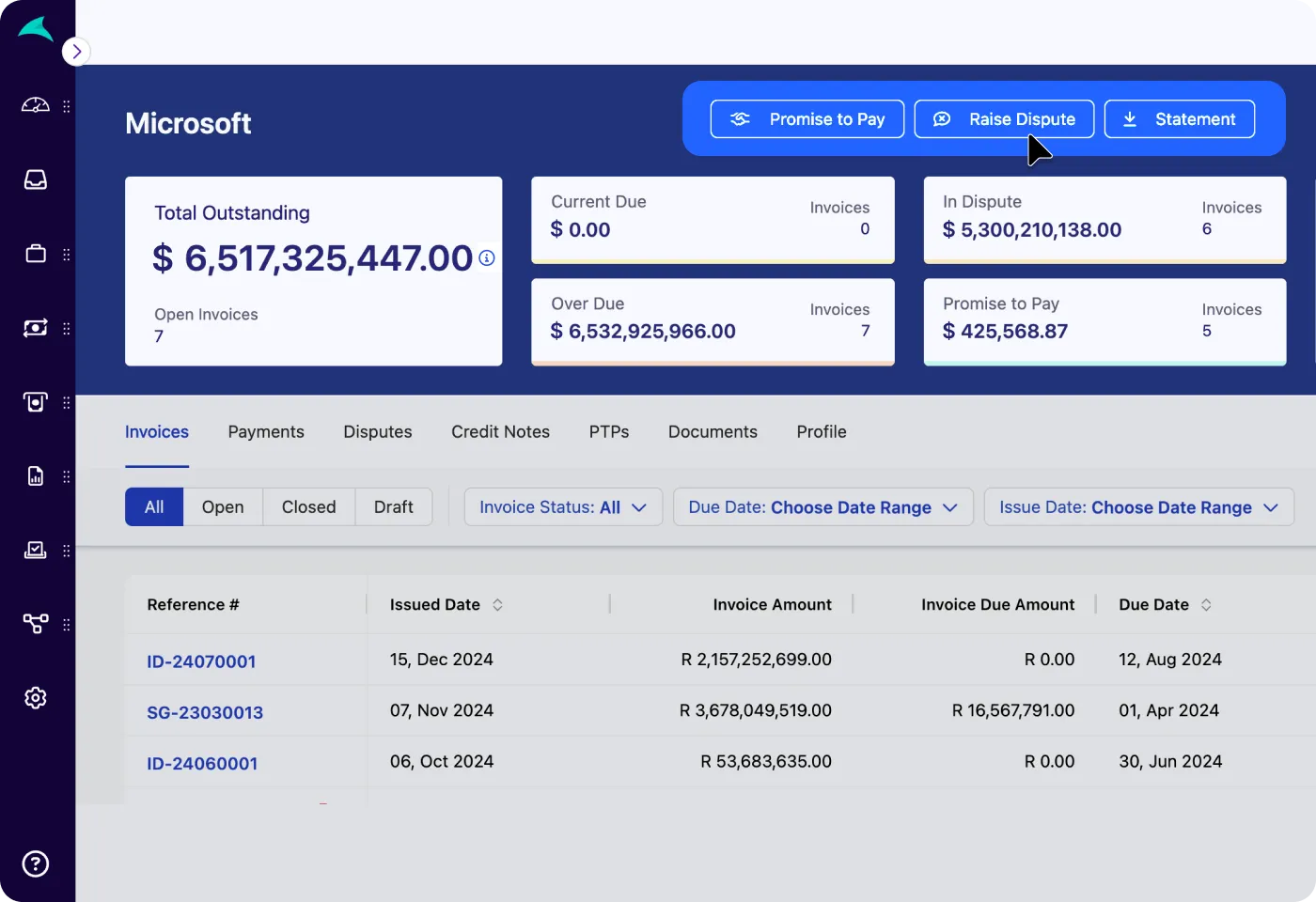Screen dimensions: 1316x902
Task: Switch to the Disputes tab
Action: [378, 432]
